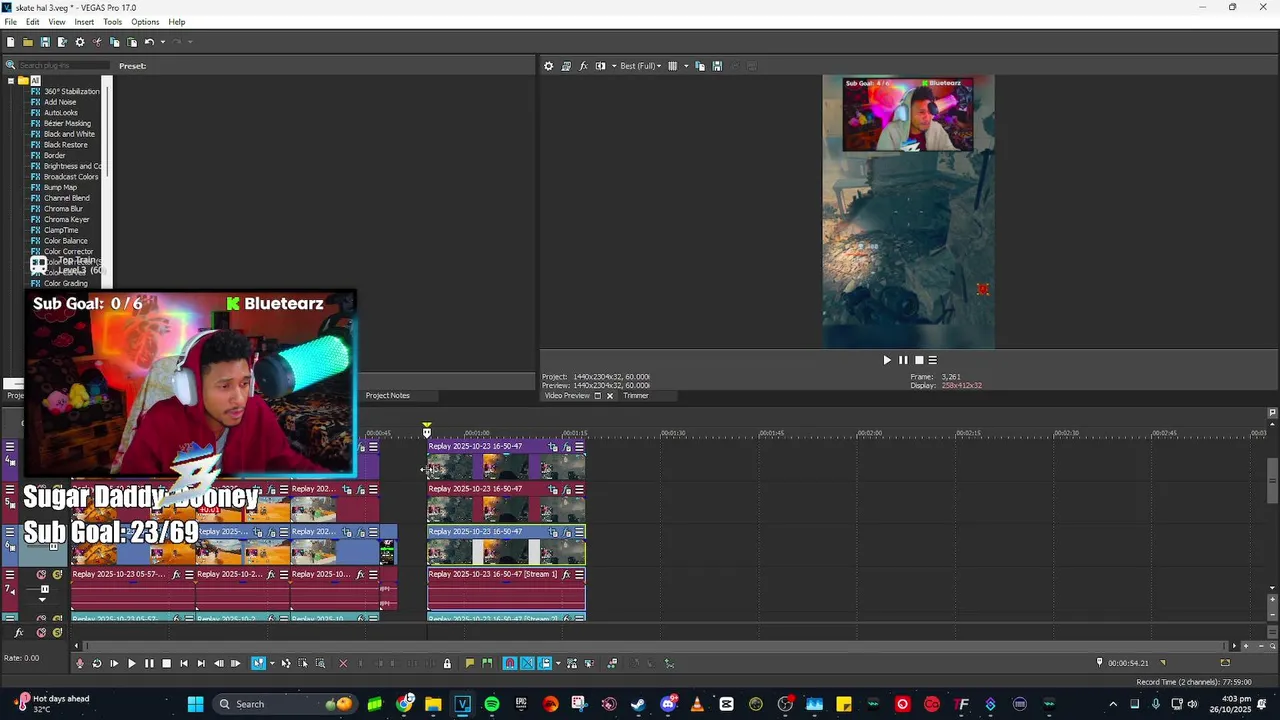Click the Open folder icon in main toolbar
This screenshot has height=720, width=1280.
pyautogui.click(x=28, y=42)
